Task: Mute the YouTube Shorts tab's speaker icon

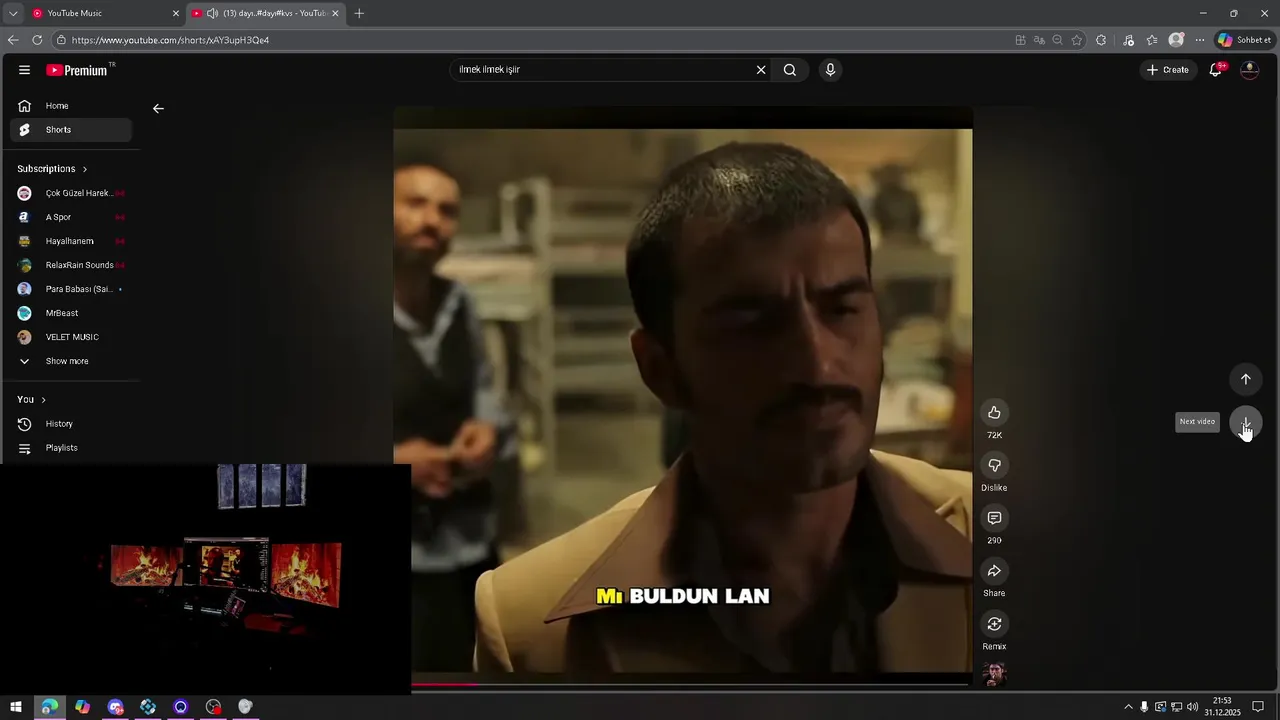Action: (x=212, y=13)
